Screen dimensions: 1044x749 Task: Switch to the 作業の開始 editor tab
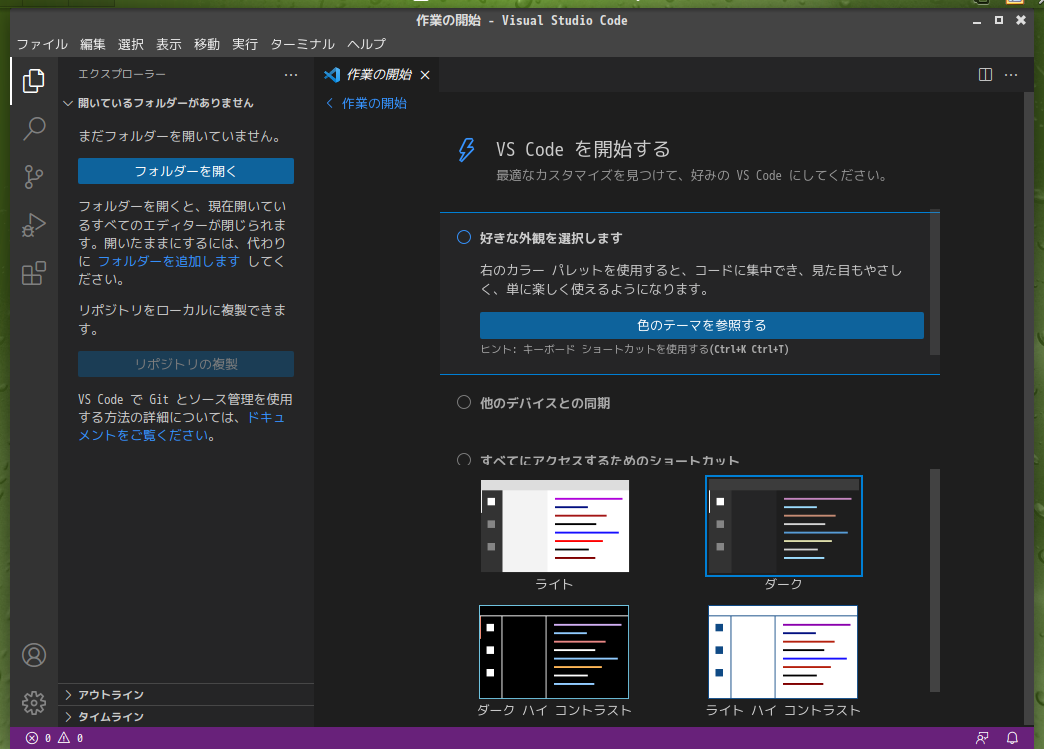click(x=377, y=75)
